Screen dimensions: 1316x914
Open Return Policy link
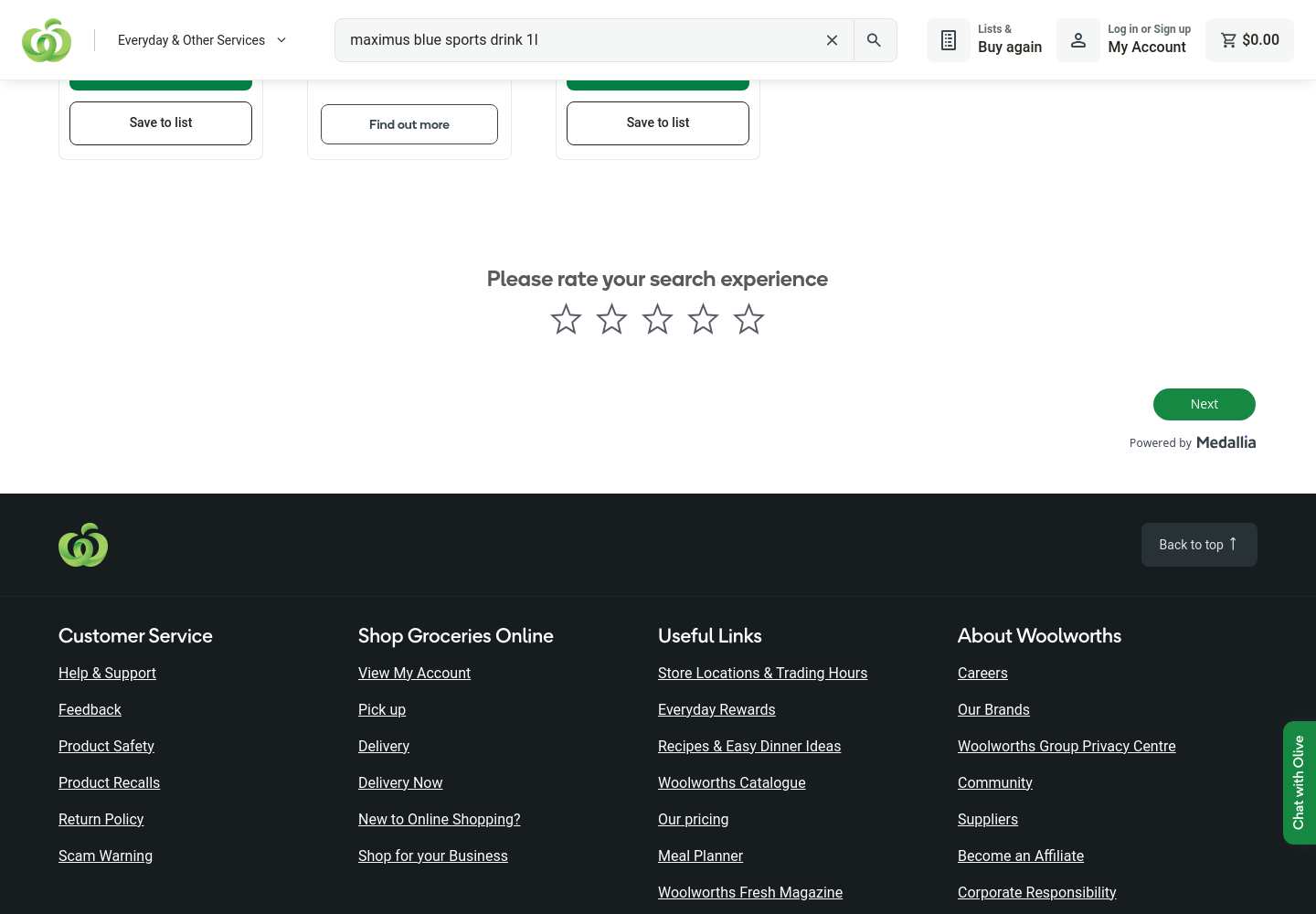tap(101, 819)
